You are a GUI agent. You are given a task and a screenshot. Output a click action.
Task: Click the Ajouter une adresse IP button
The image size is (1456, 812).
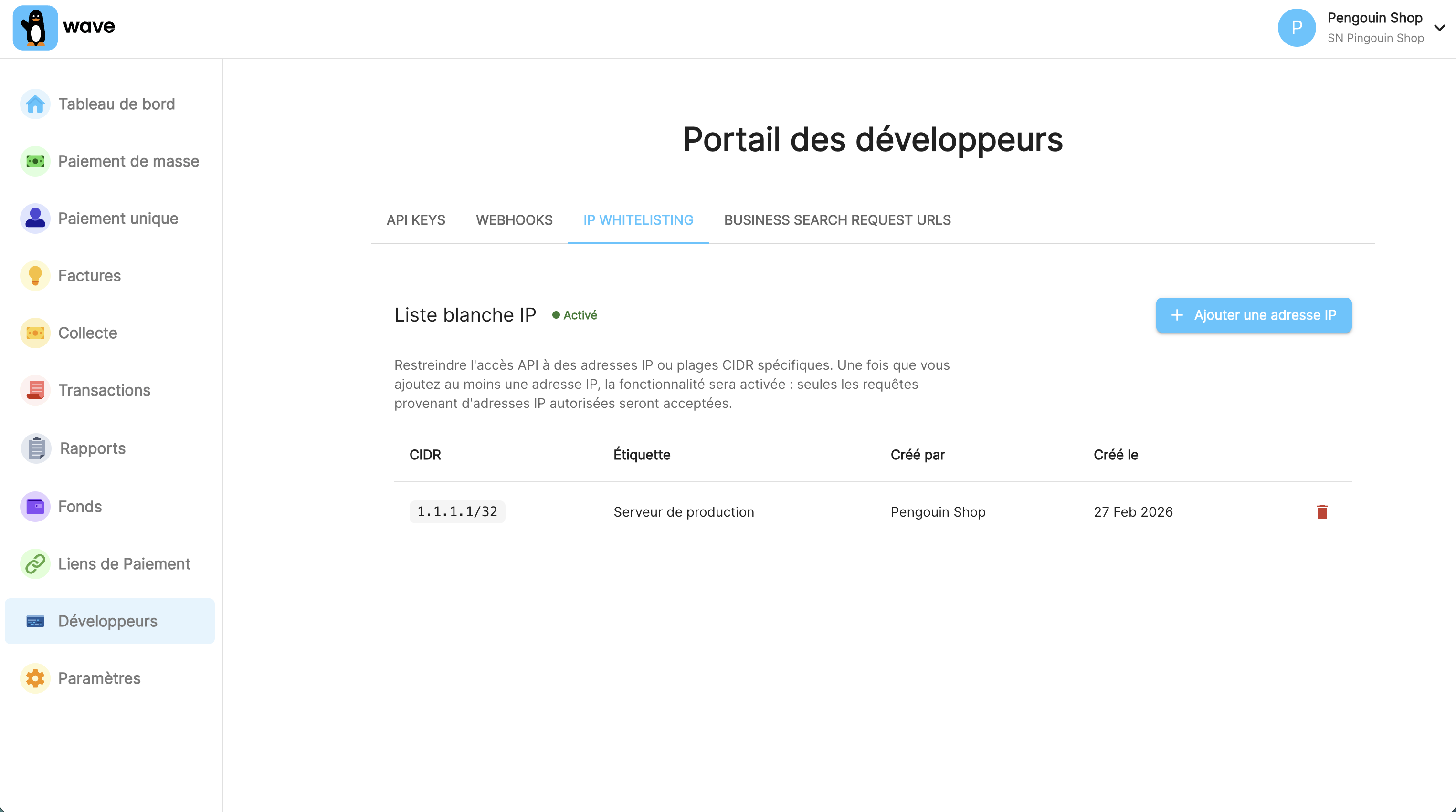[x=1253, y=315]
